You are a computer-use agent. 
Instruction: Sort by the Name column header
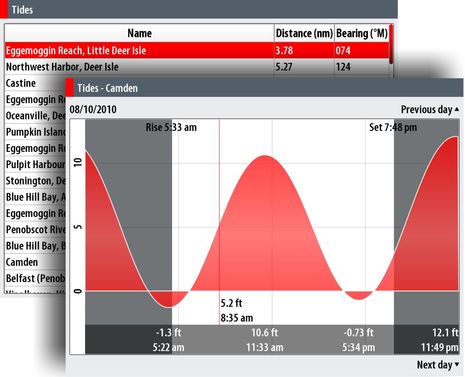139,33
